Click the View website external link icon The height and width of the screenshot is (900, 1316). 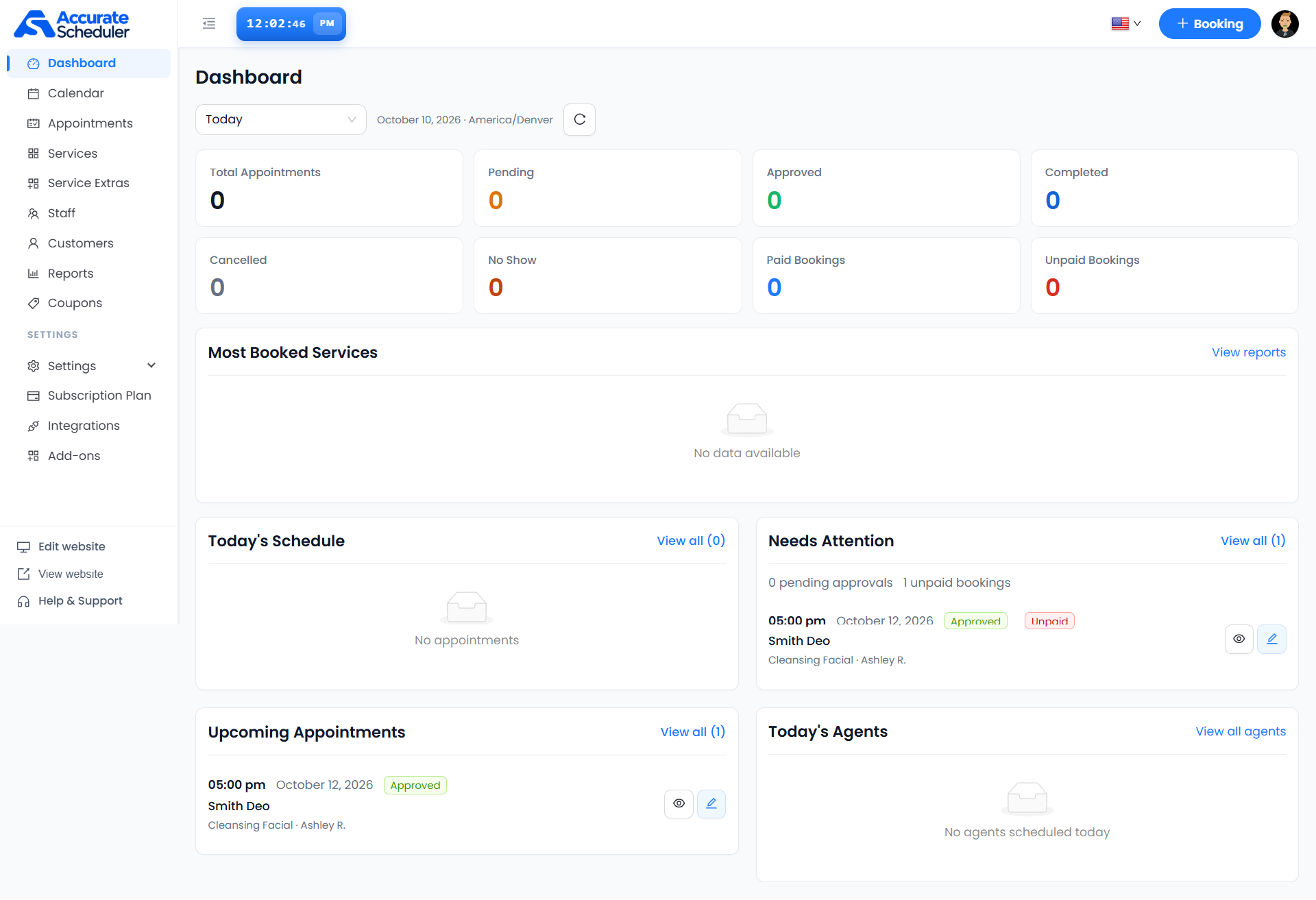pyautogui.click(x=23, y=574)
